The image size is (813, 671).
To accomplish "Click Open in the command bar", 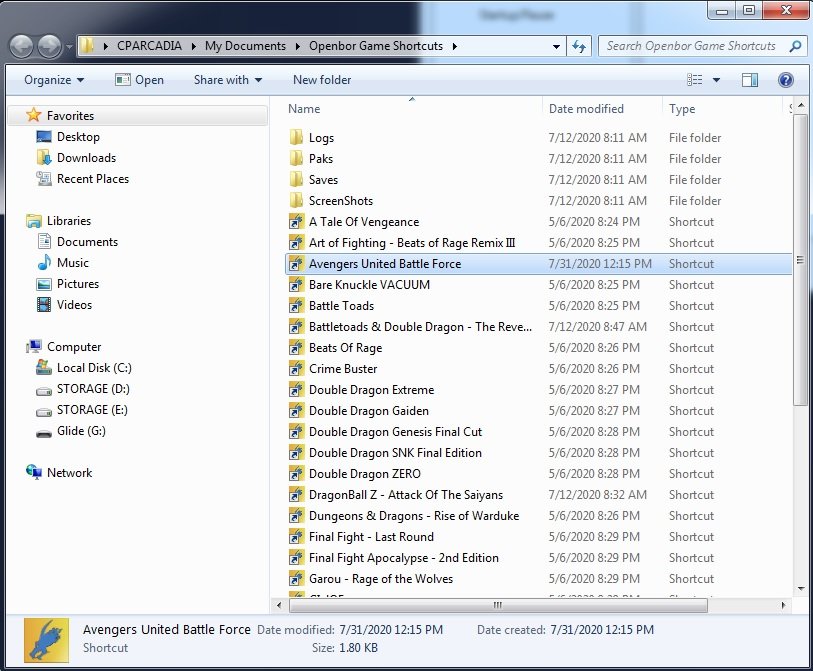I will point(139,80).
